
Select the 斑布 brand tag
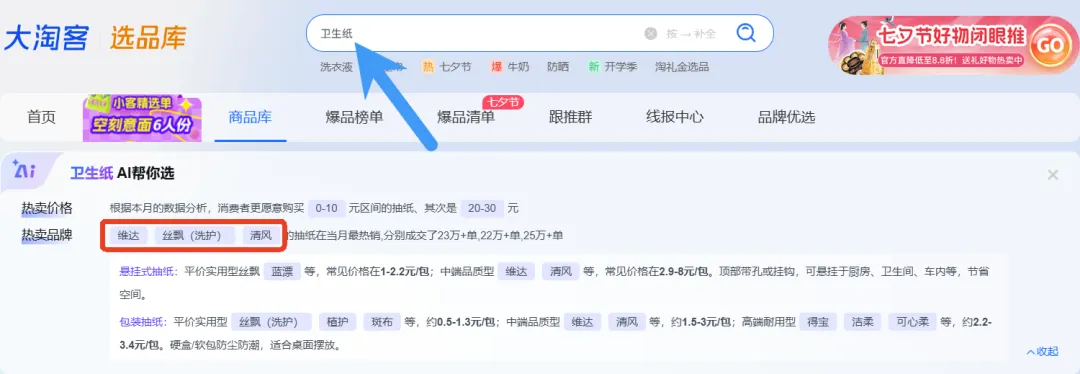[382, 322]
